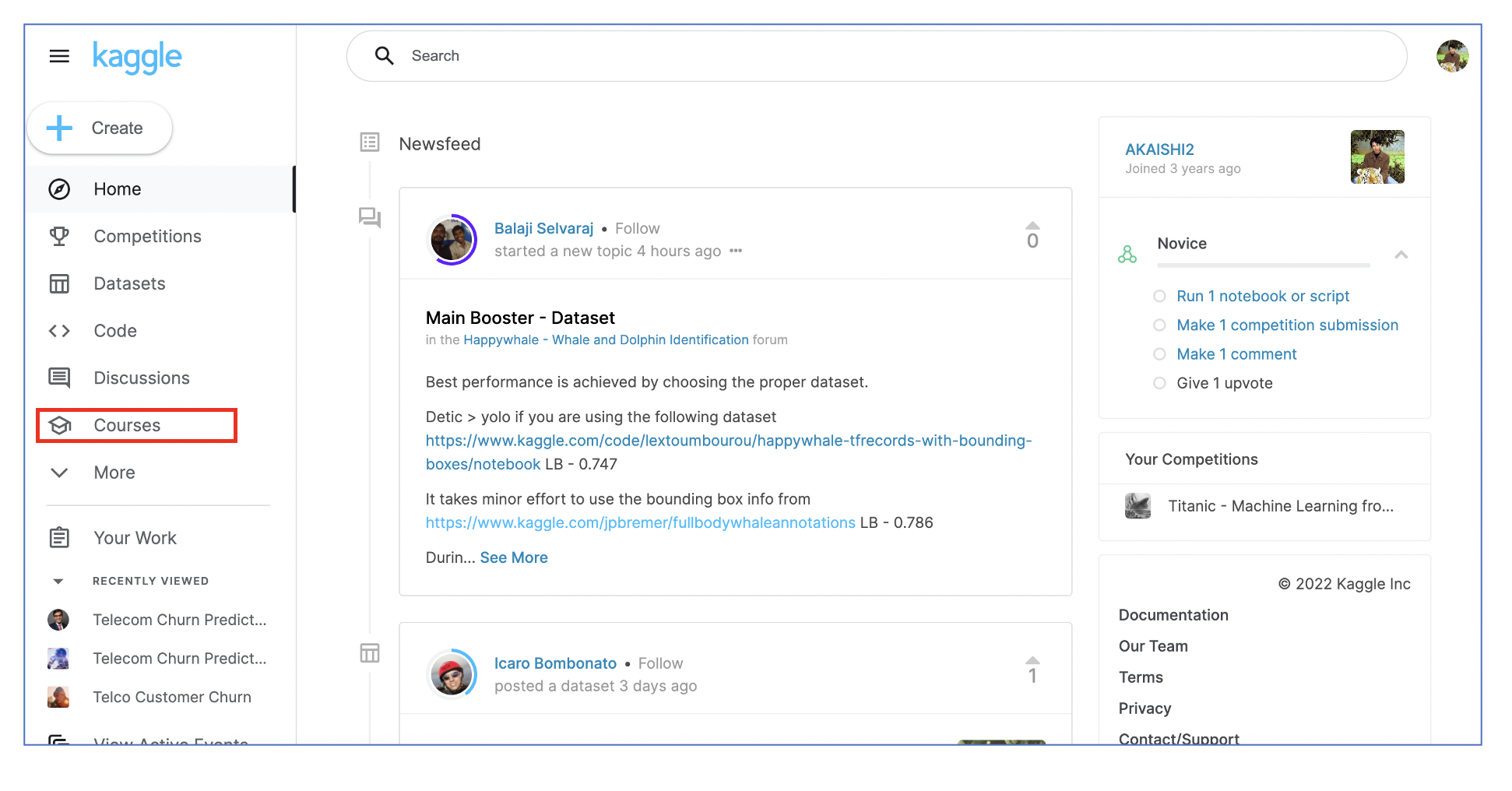The image size is (1512, 791).
Task: Click the Discussions icon in sidebar
Action: pos(59,378)
